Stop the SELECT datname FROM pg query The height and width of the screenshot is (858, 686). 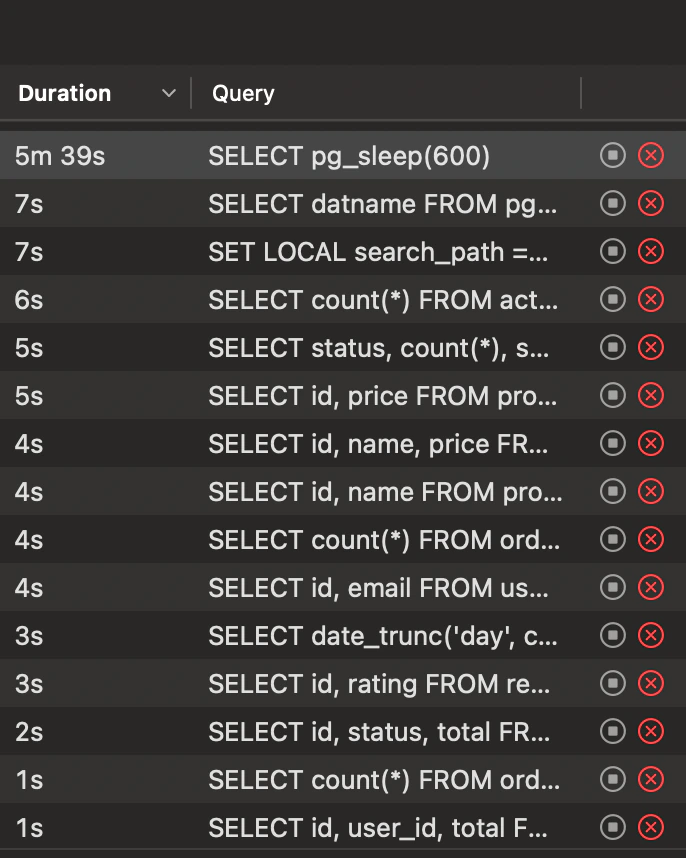pyautogui.click(x=613, y=204)
